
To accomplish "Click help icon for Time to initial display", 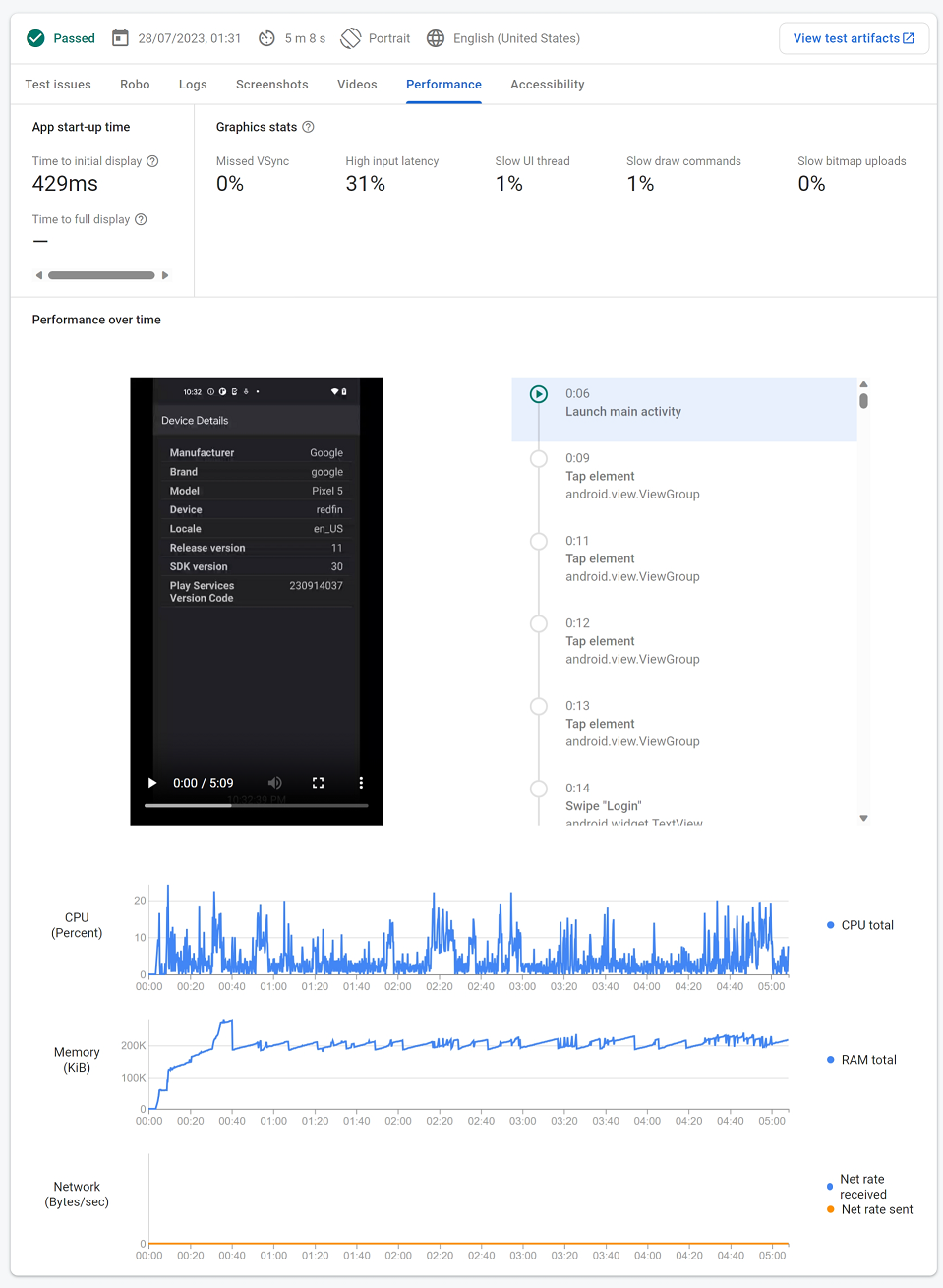I will 152,161.
